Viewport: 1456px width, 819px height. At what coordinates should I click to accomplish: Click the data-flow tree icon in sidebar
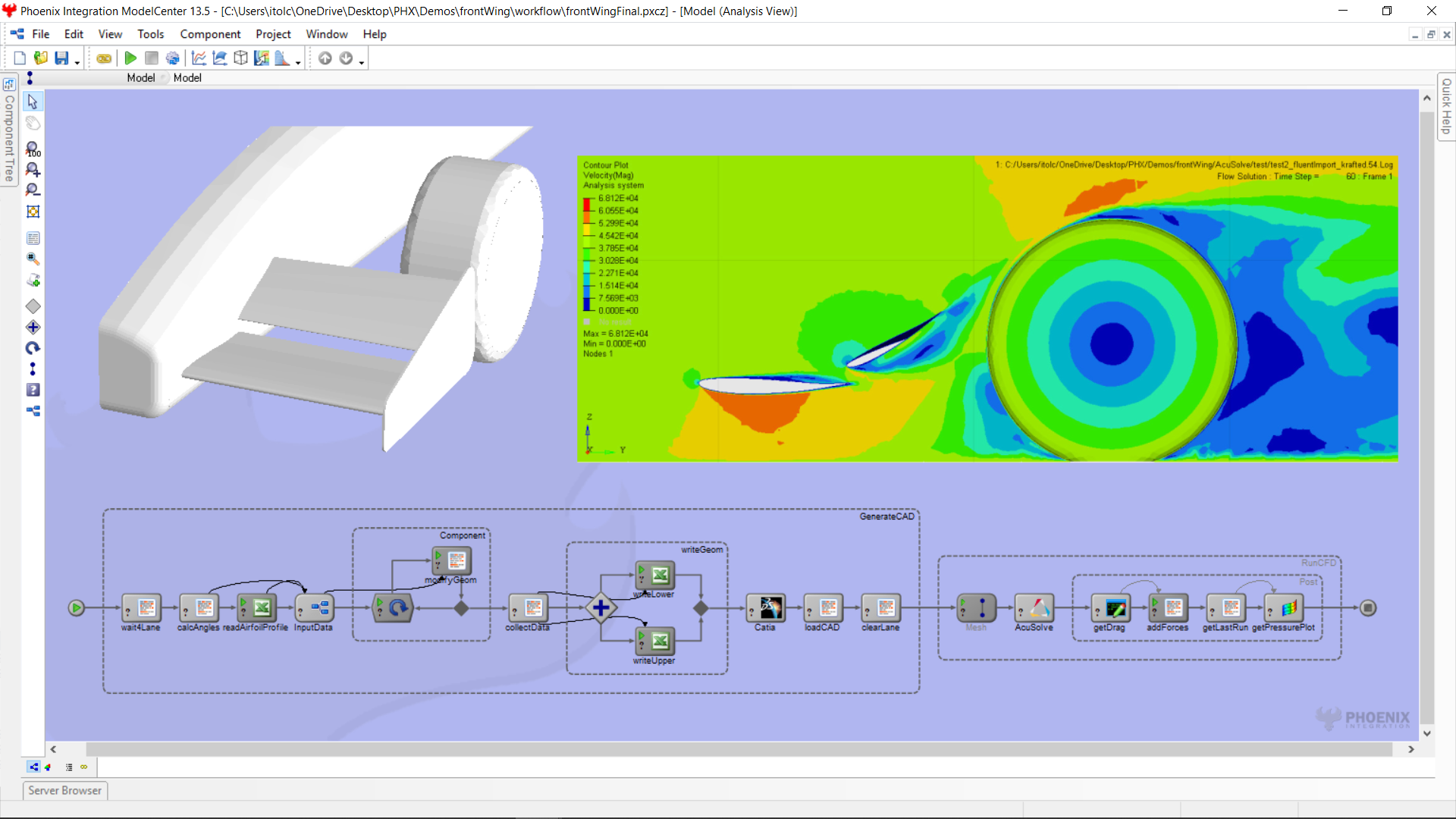coord(33,411)
